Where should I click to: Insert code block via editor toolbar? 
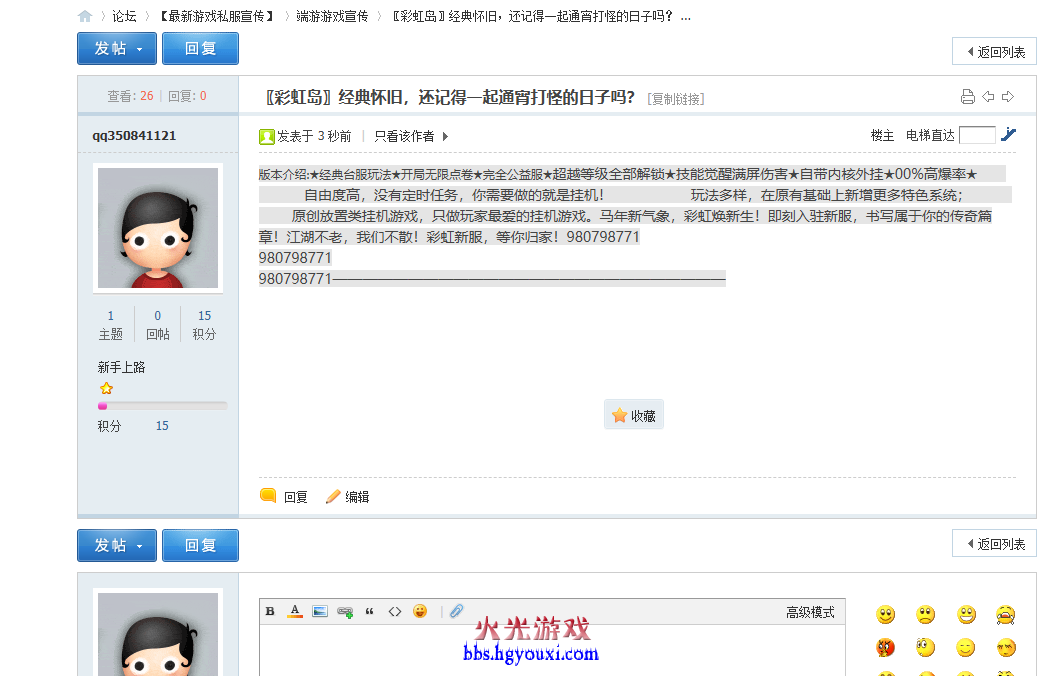tap(395, 612)
